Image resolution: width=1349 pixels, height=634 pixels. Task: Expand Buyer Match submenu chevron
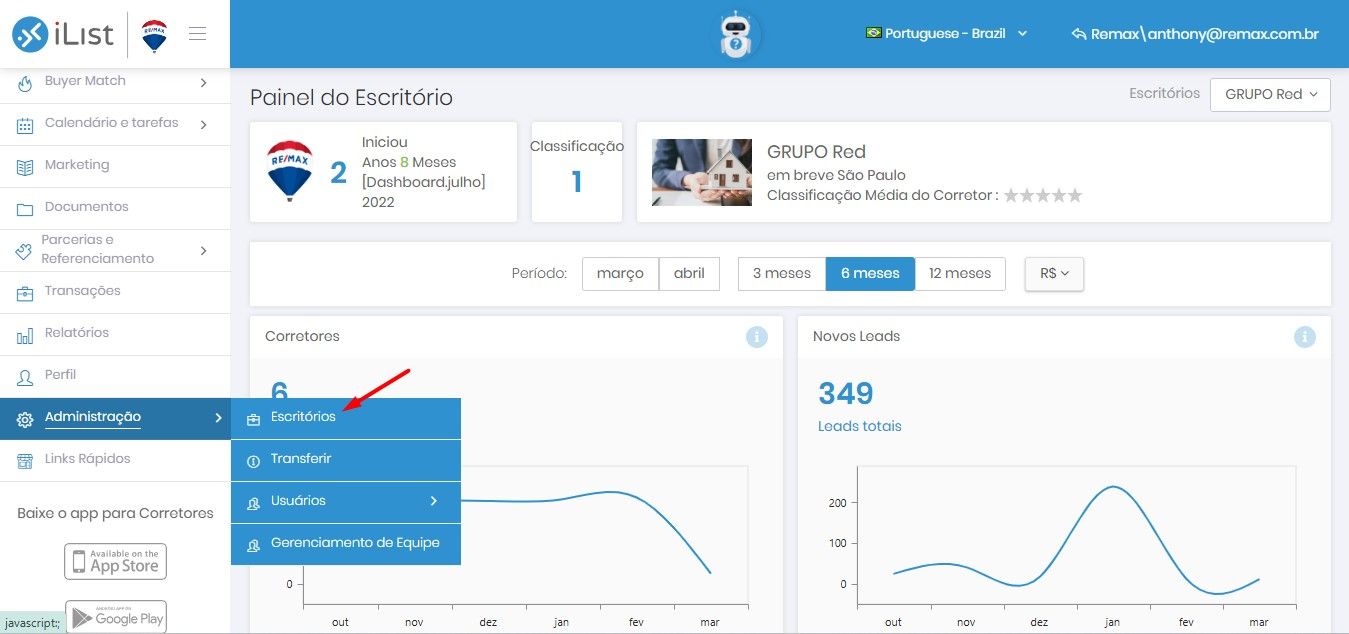[203, 82]
